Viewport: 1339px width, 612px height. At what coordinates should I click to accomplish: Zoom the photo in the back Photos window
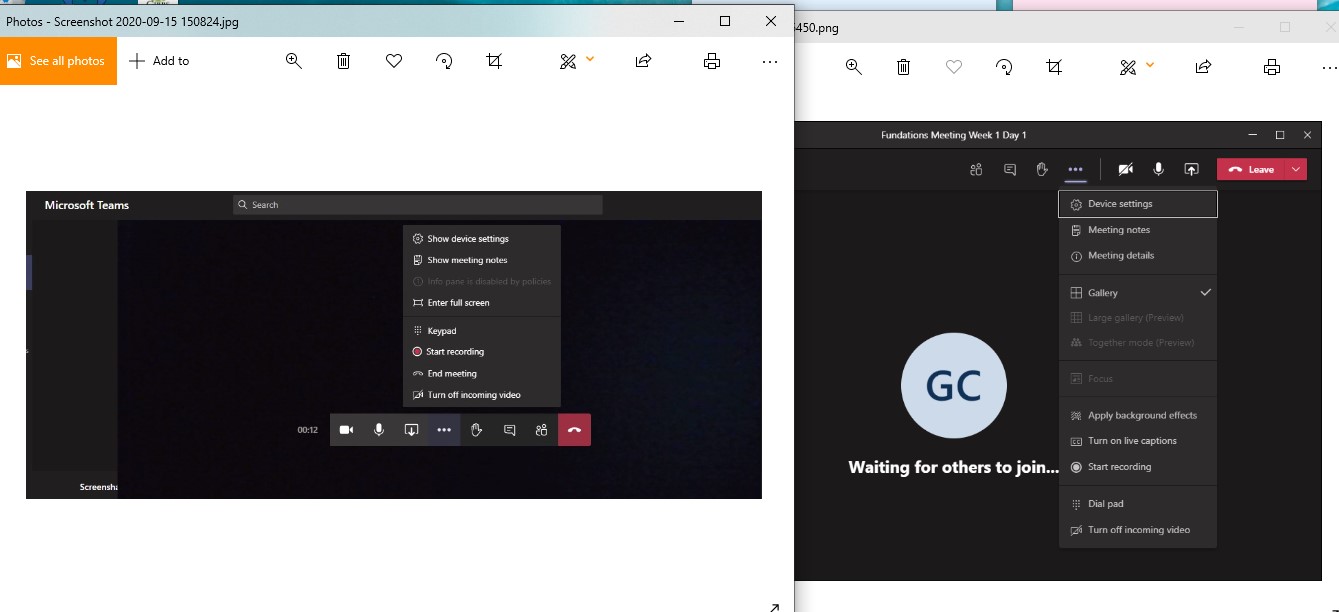pos(853,67)
